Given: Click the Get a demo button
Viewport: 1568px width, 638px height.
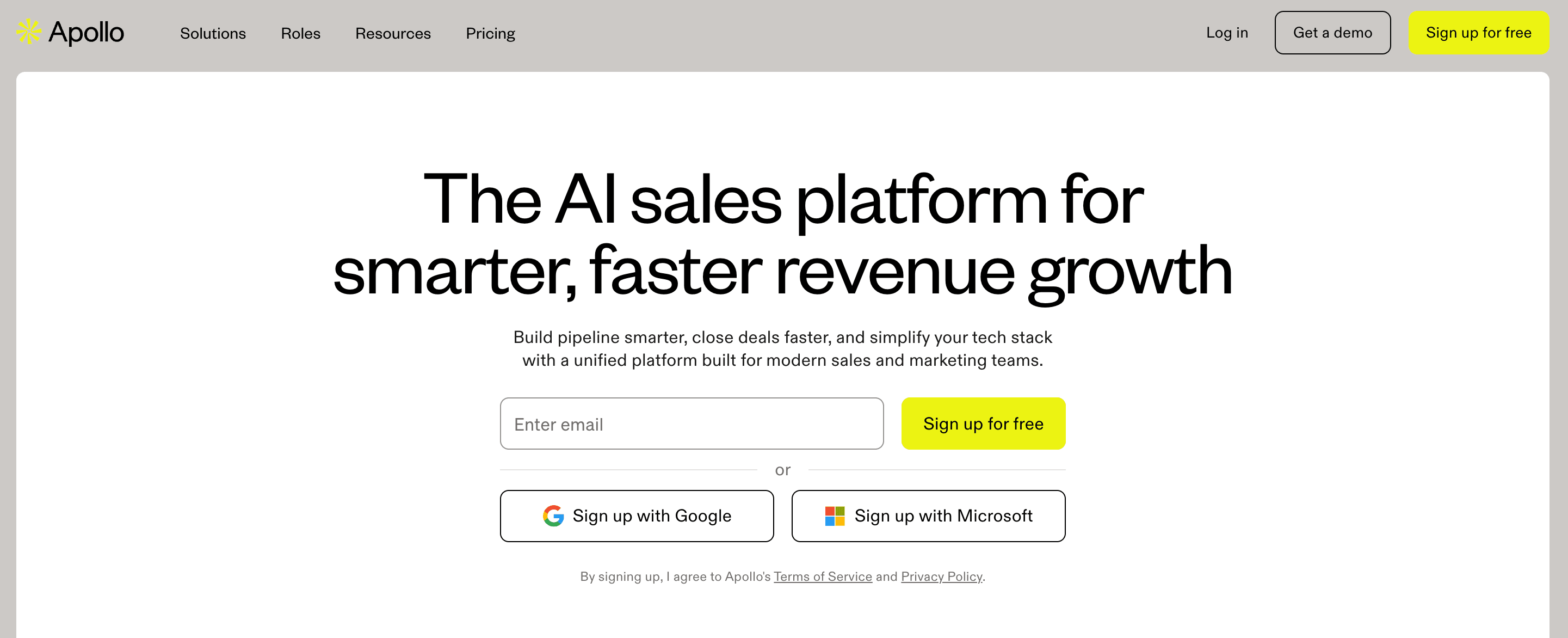Looking at the screenshot, I should 1332,32.
